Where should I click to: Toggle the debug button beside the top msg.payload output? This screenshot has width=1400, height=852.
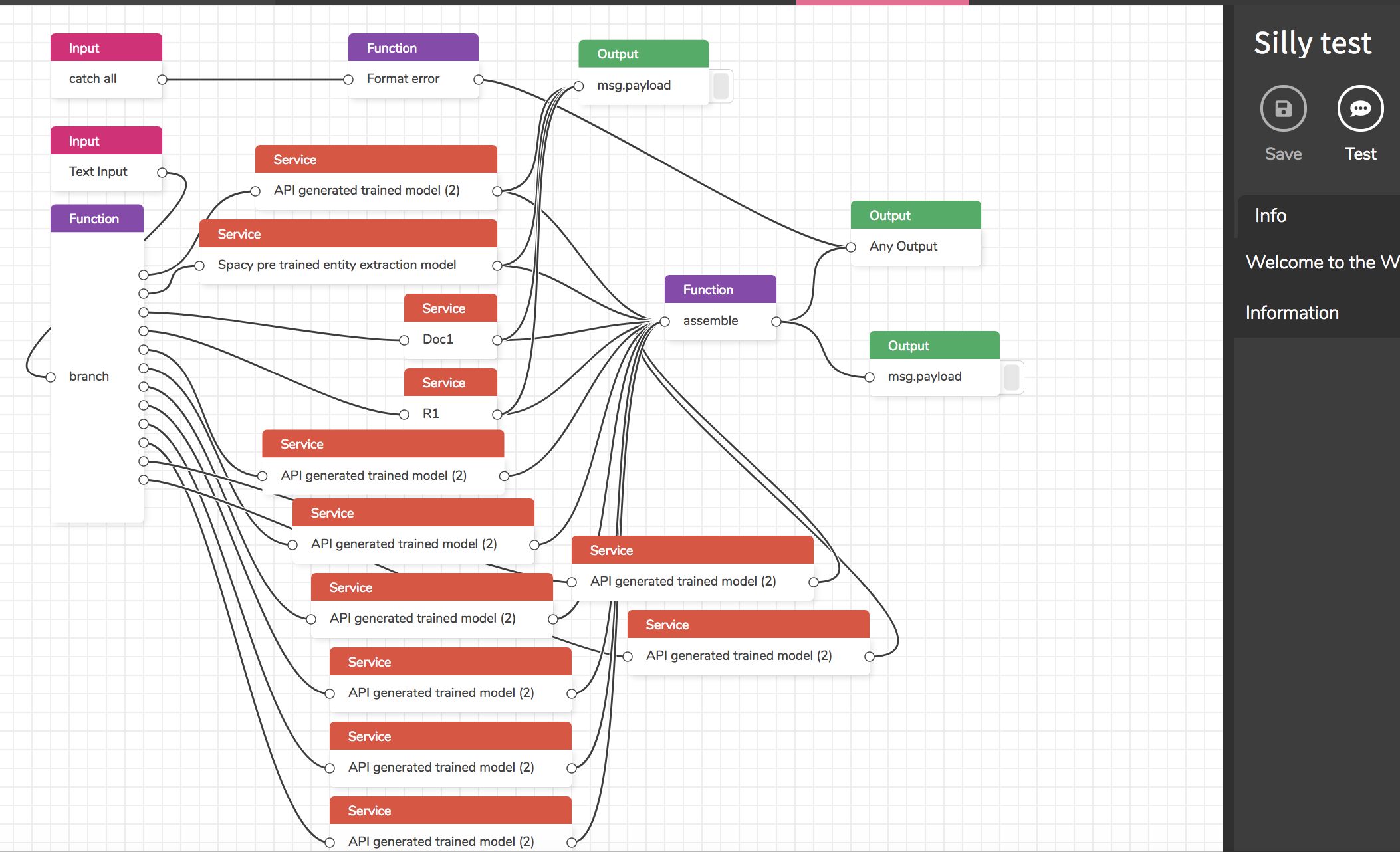pos(721,86)
